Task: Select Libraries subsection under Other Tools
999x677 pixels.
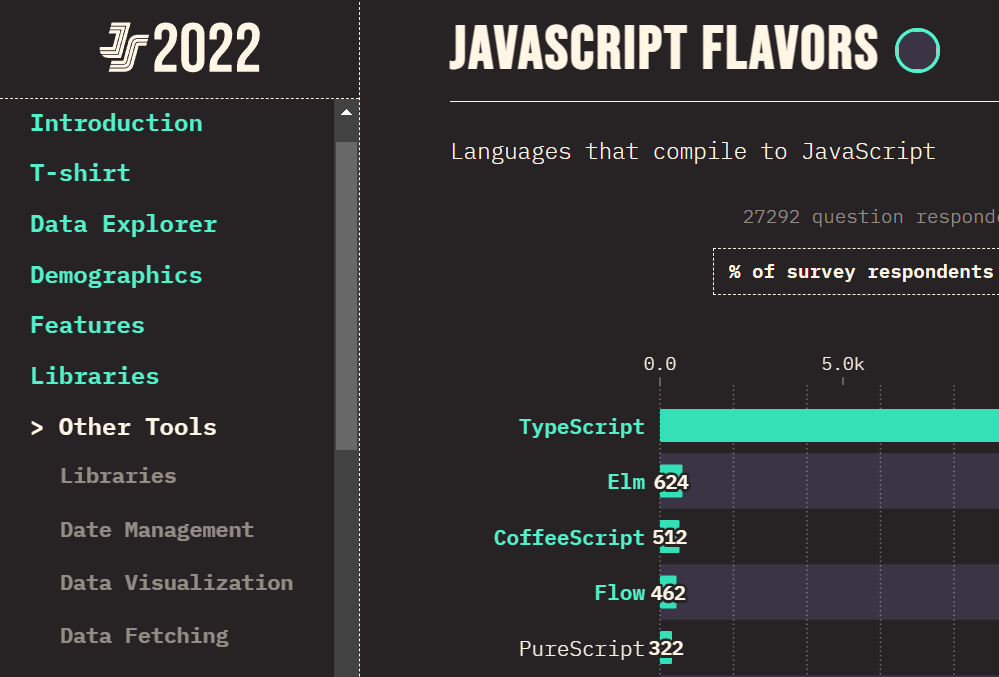Action: pos(118,476)
